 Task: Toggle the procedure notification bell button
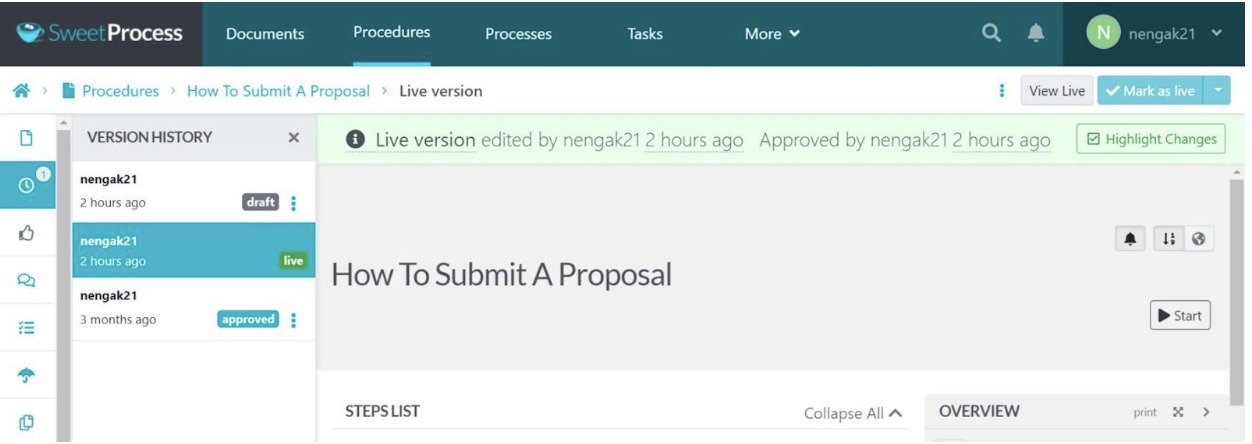pyautogui.click(x=1131, y=240)
